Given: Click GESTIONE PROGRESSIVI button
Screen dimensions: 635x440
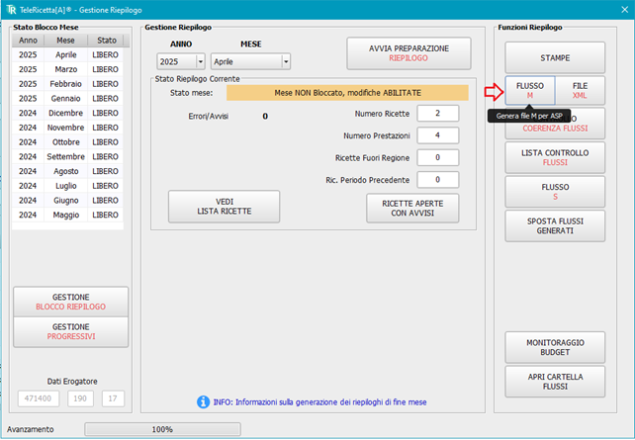Looking at the screenshot, I should pyautogui.click(x=71, y=332).
